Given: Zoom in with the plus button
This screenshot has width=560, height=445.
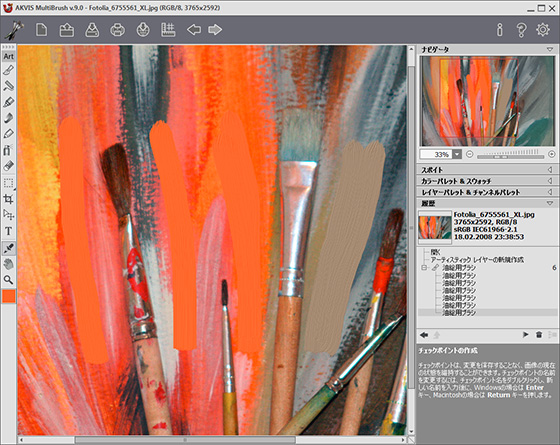Looking at the screenshot, I should (552, 154).
